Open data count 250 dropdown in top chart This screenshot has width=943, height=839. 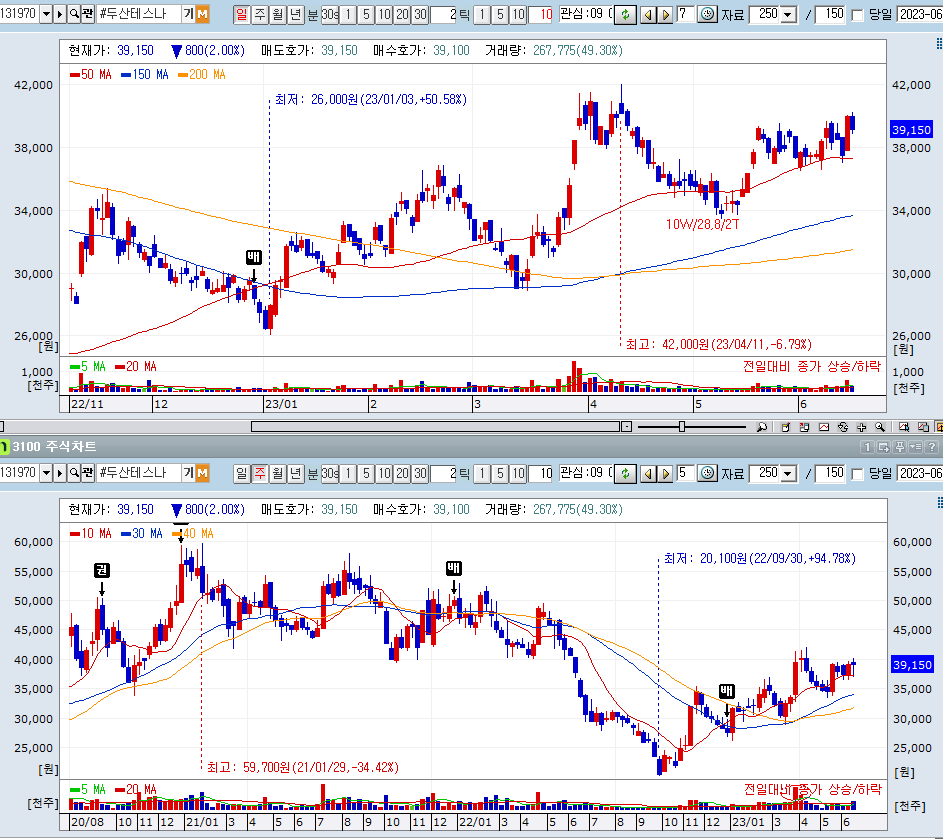coord(788,14)
